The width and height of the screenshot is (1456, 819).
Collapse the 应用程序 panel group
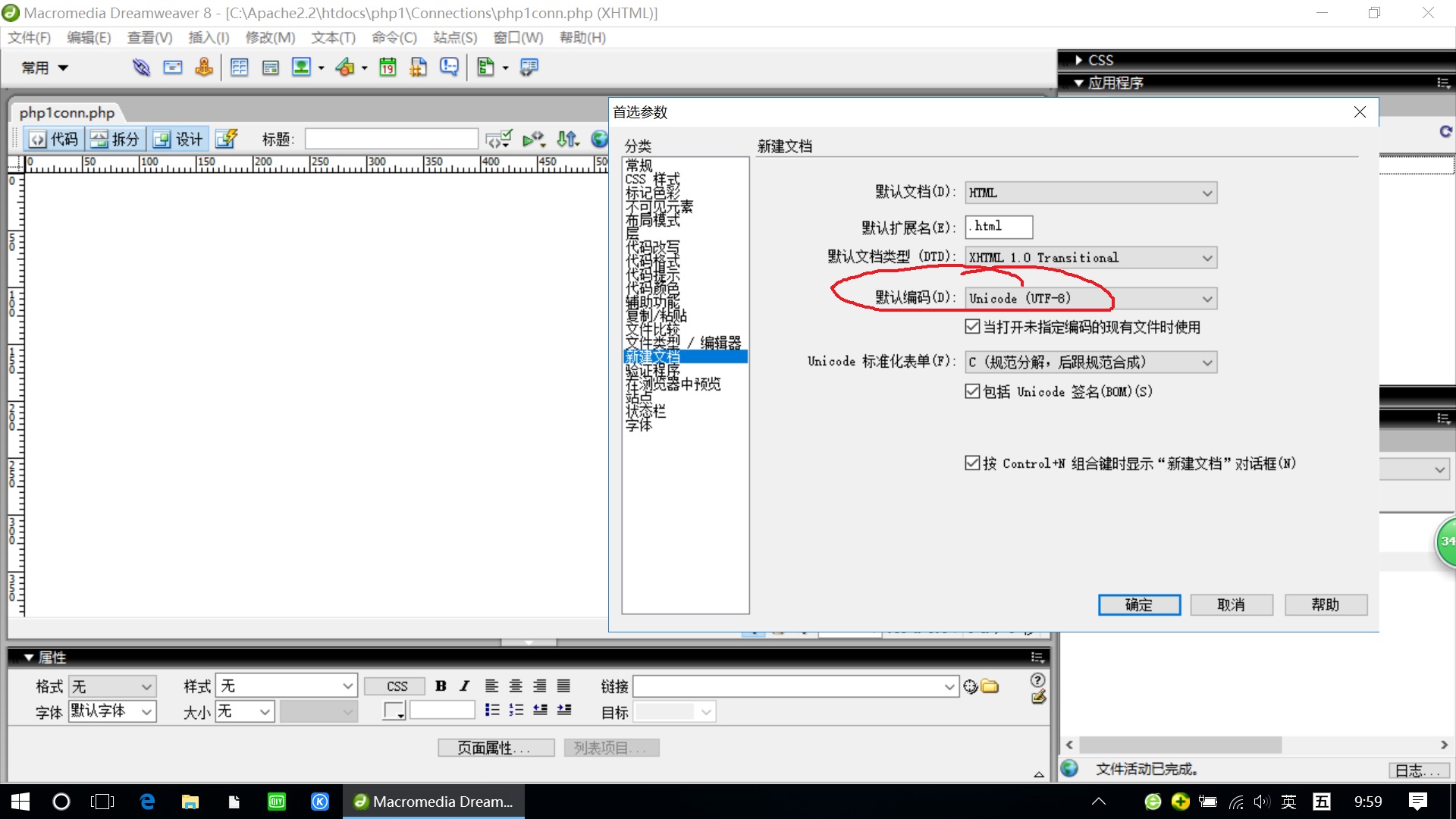tap(1079, 83)
